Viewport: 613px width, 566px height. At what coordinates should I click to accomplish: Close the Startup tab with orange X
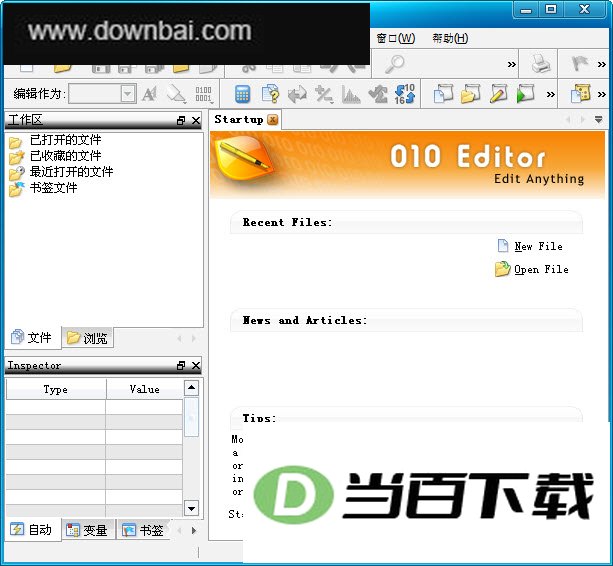click(273, 120)
